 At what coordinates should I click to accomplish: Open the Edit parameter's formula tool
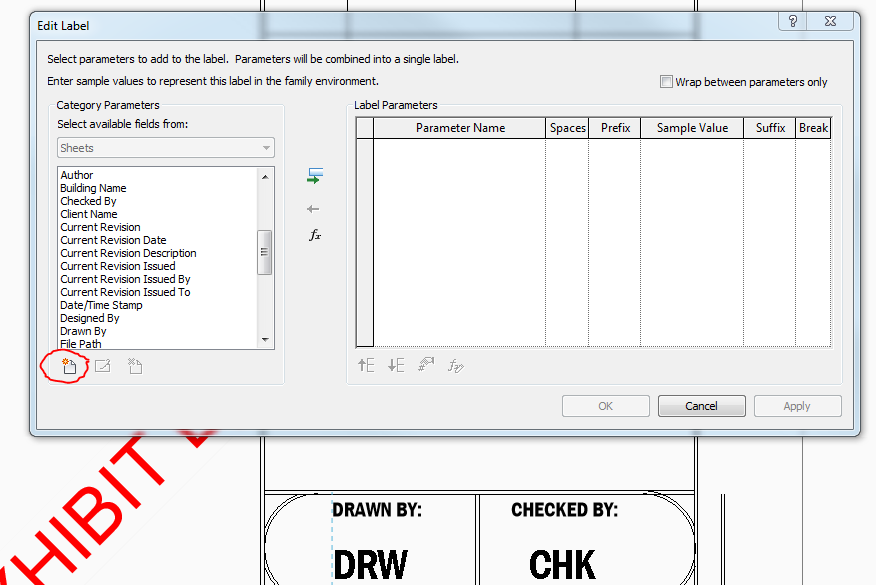(x=315, y=235)
